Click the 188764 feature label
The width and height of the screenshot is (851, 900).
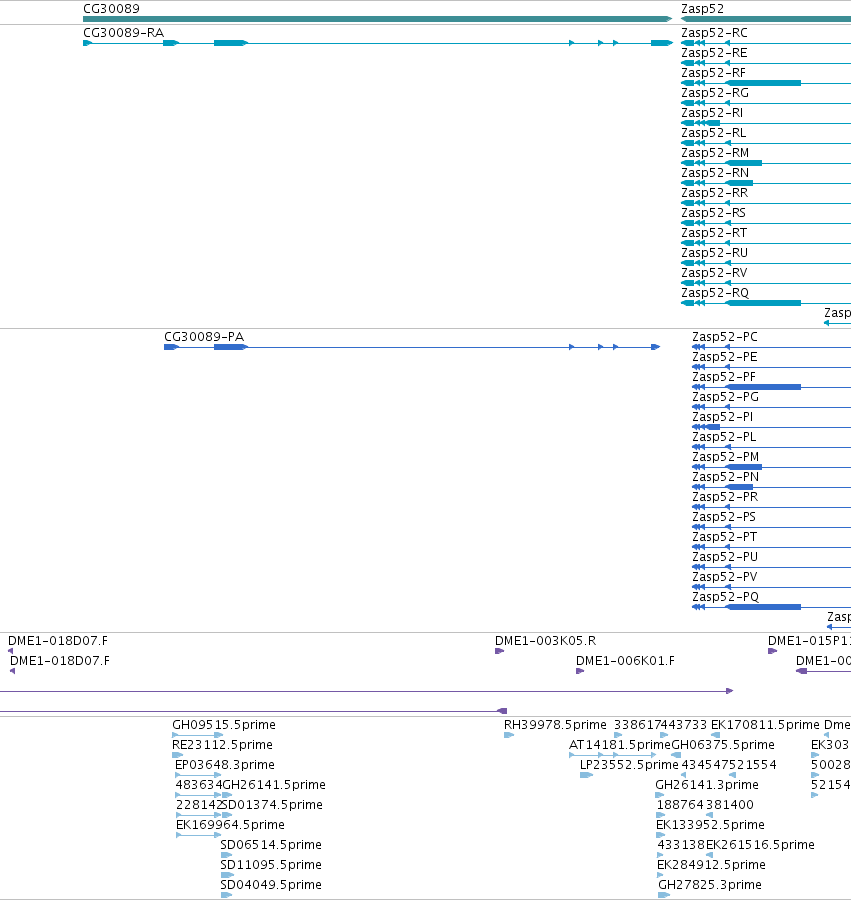click(x=681, y=805)
